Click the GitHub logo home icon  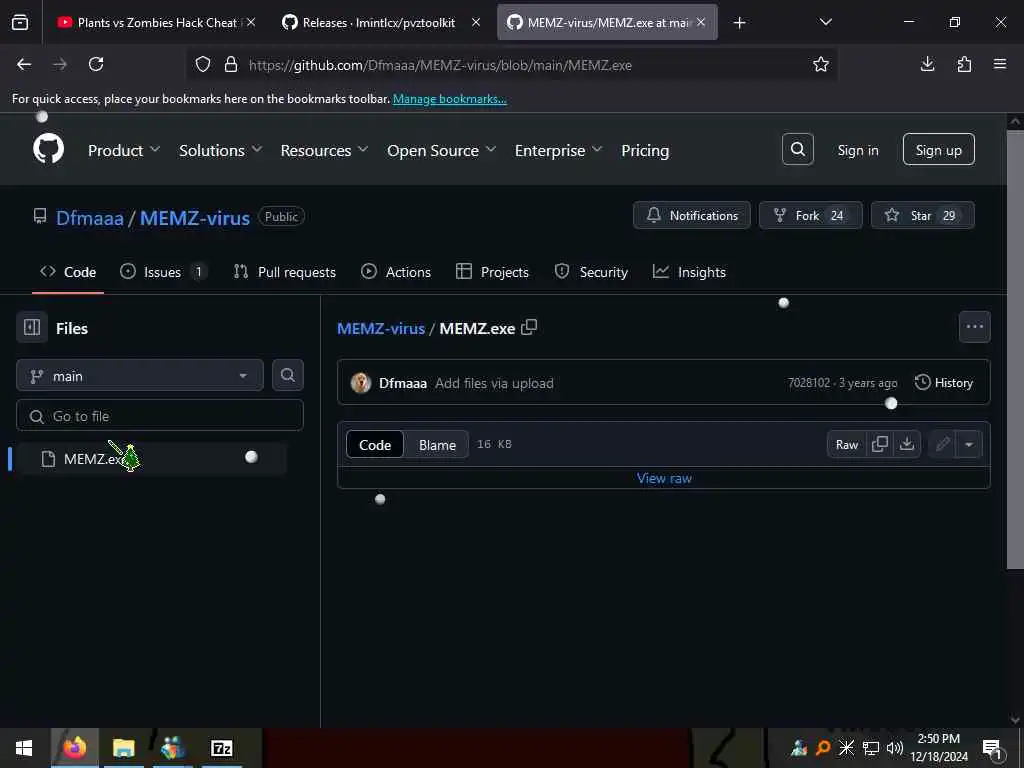click(x=48, y=150)
